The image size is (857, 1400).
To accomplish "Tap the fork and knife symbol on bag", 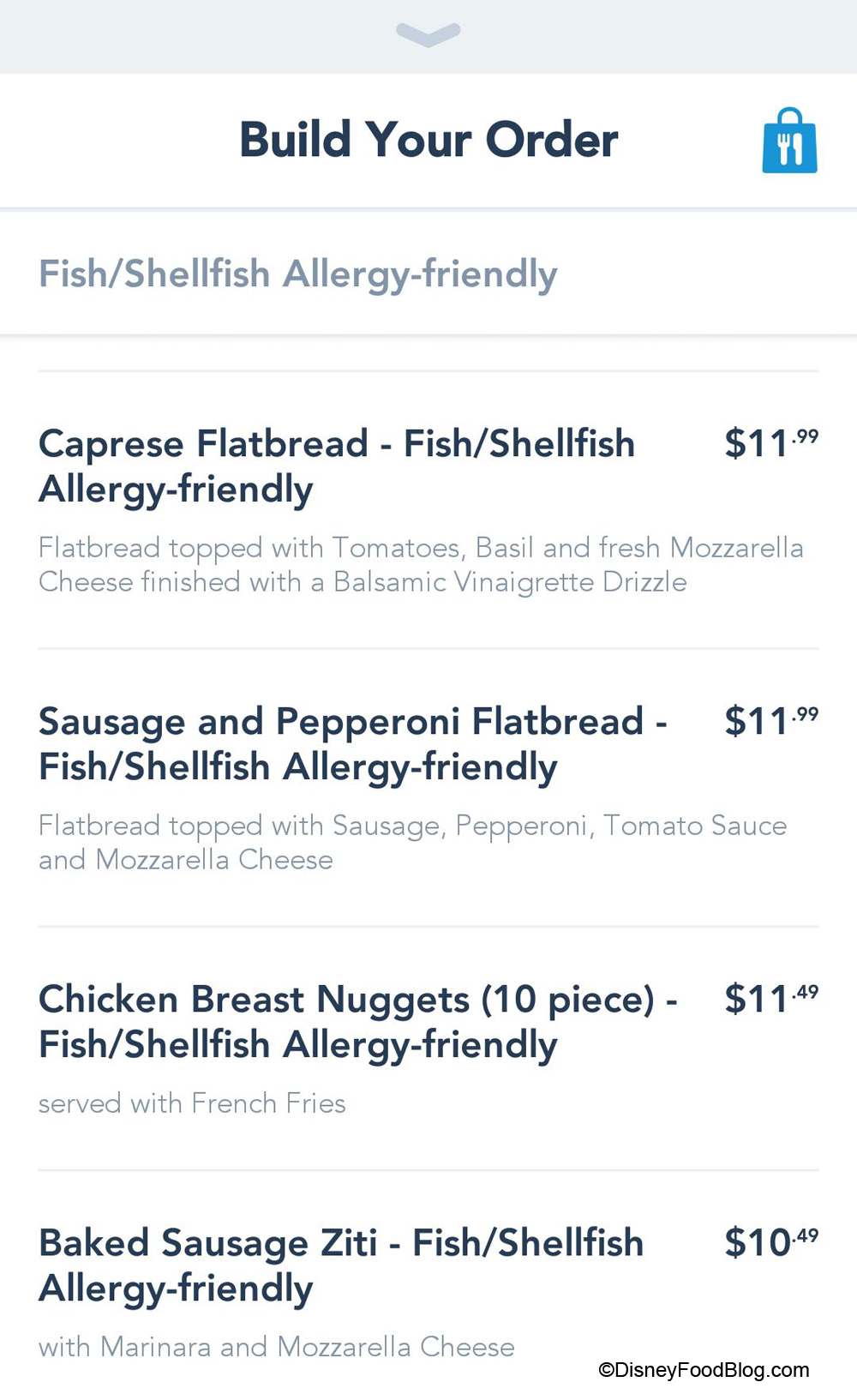I will [789, 149].
